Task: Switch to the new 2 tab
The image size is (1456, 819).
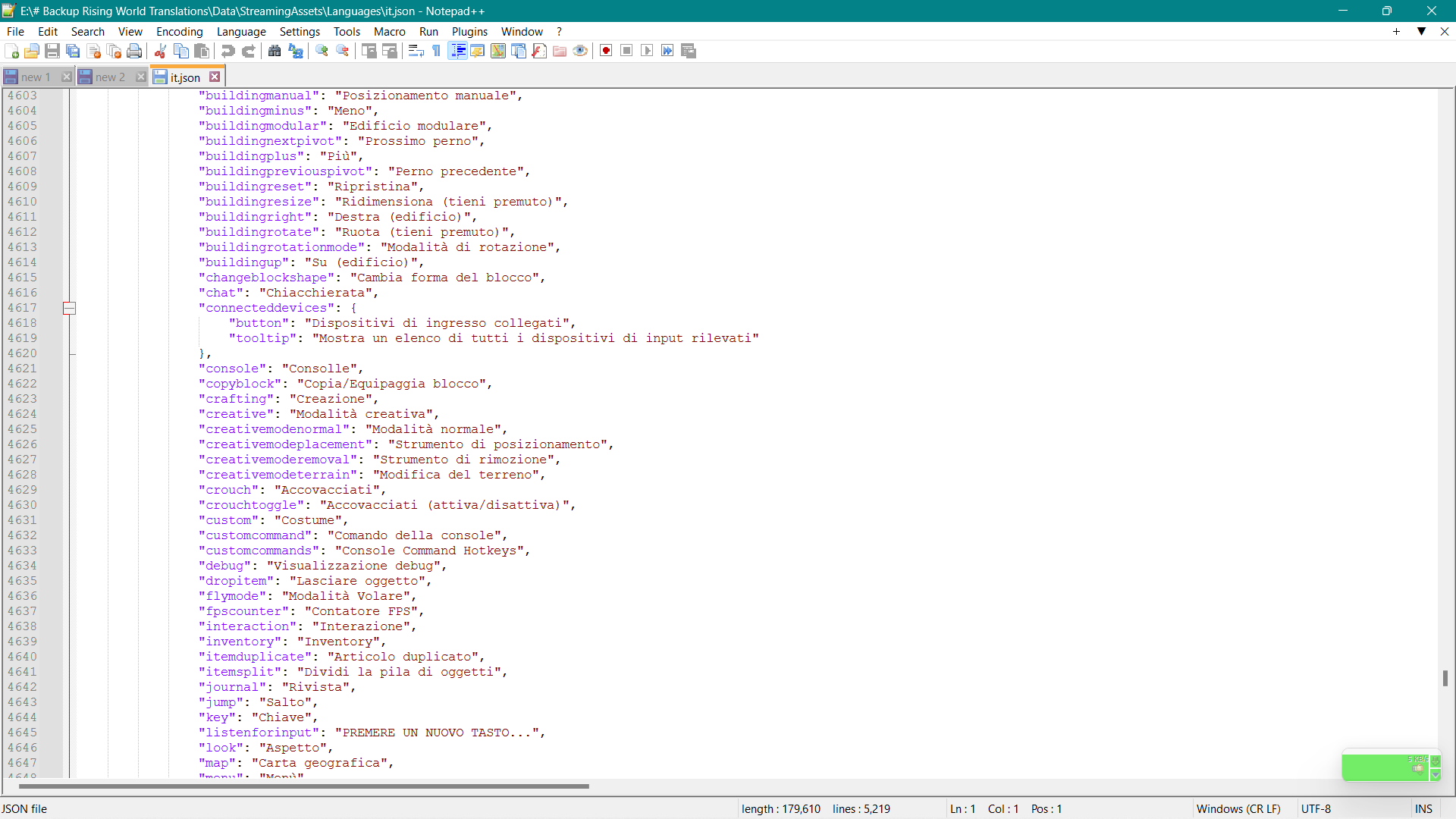Action: [109, 77]
